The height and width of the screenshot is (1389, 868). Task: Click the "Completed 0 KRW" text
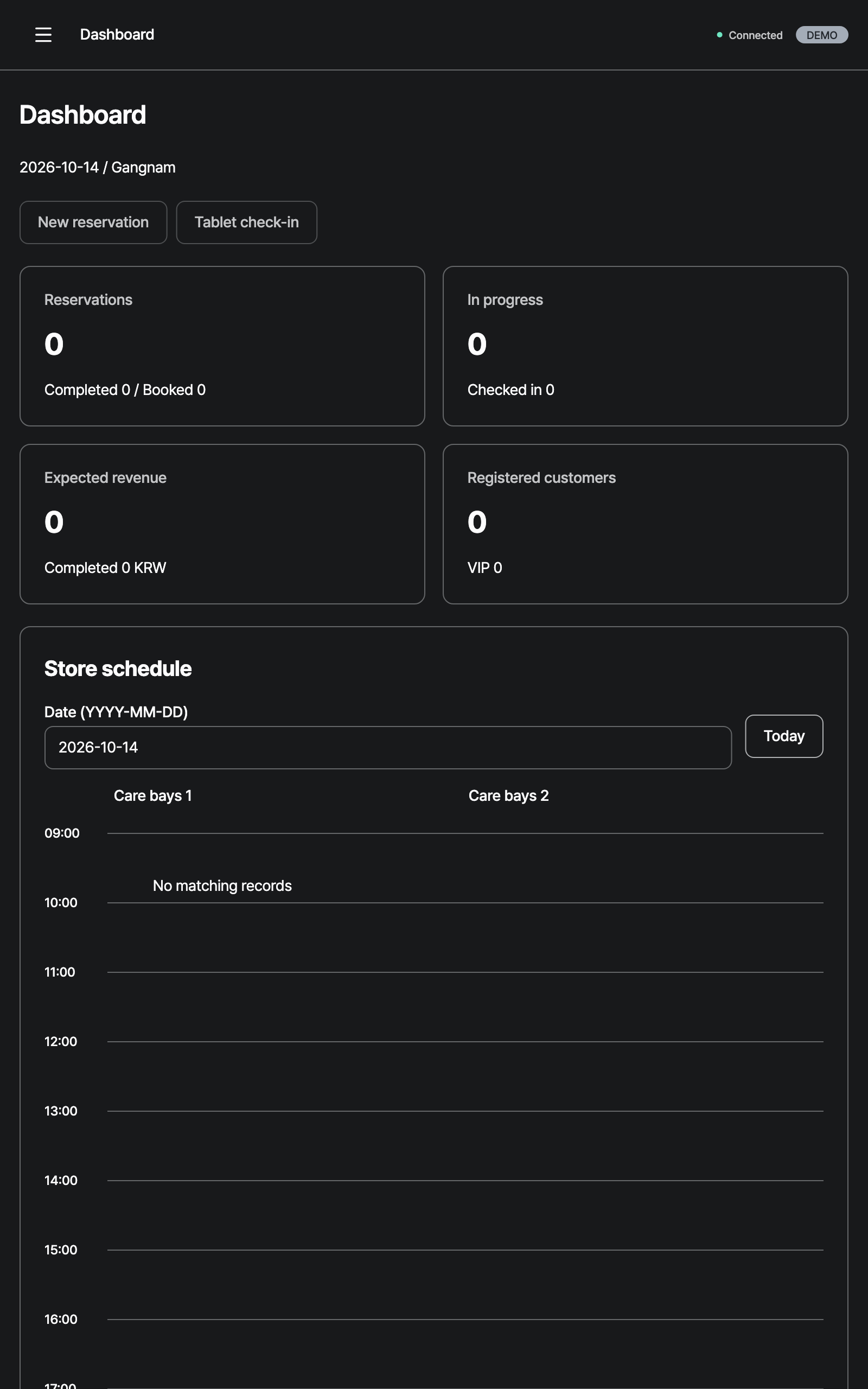tap(106, 568)
